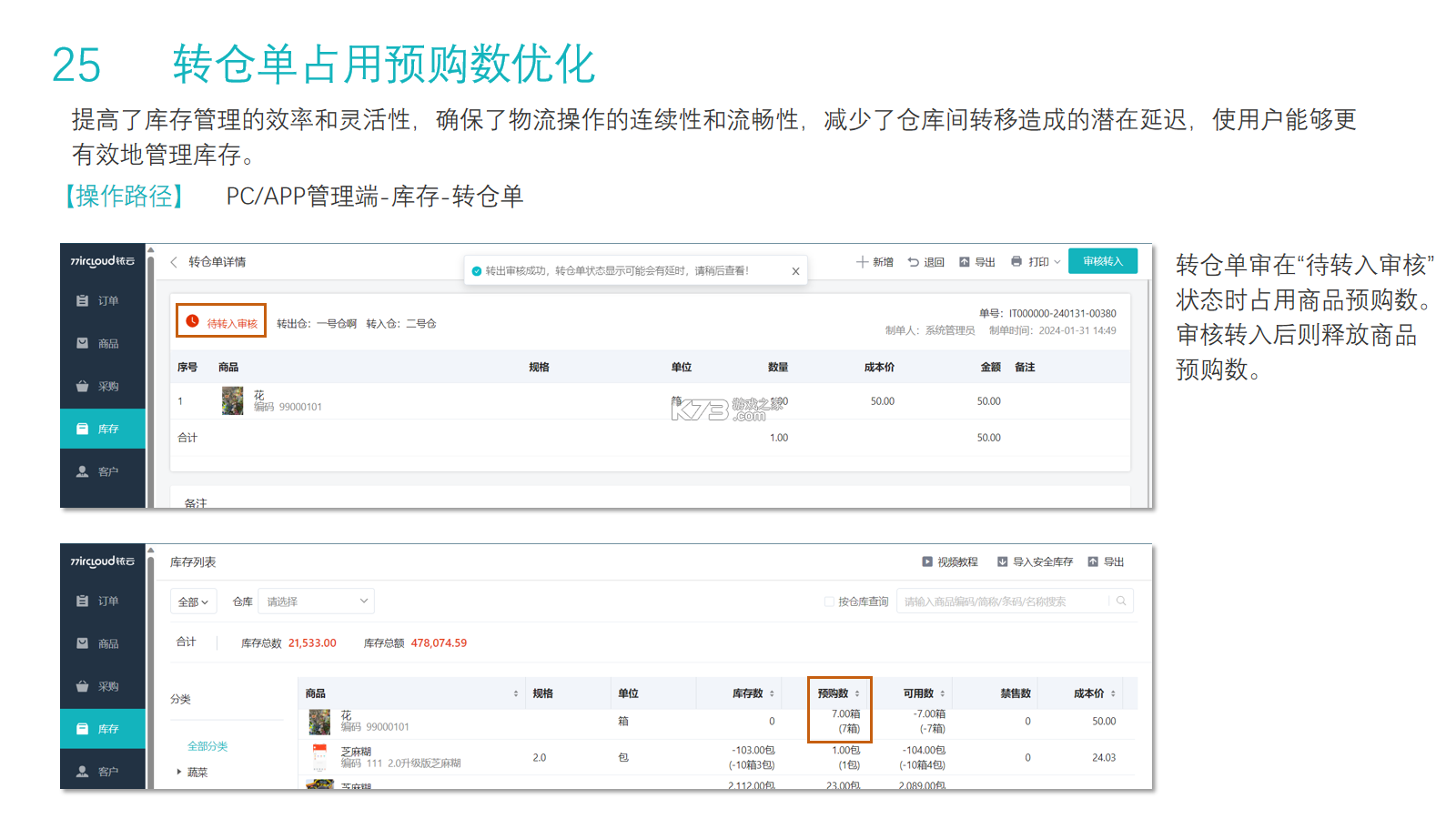This screenshot has height=819, width=1456.
Task: Sort by 成本价 column
Action: point(1113,693)
